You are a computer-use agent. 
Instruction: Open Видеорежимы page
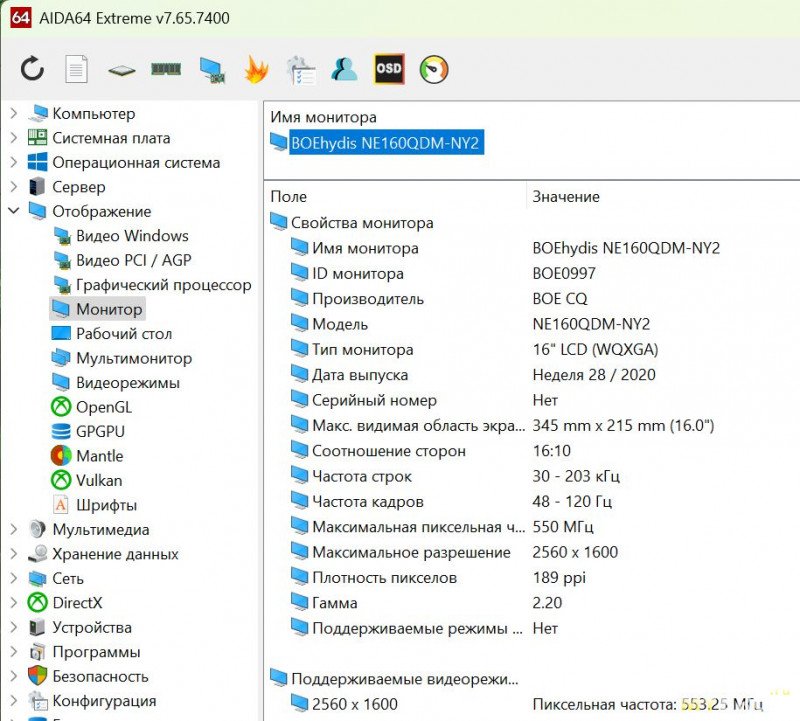[115, 383]
